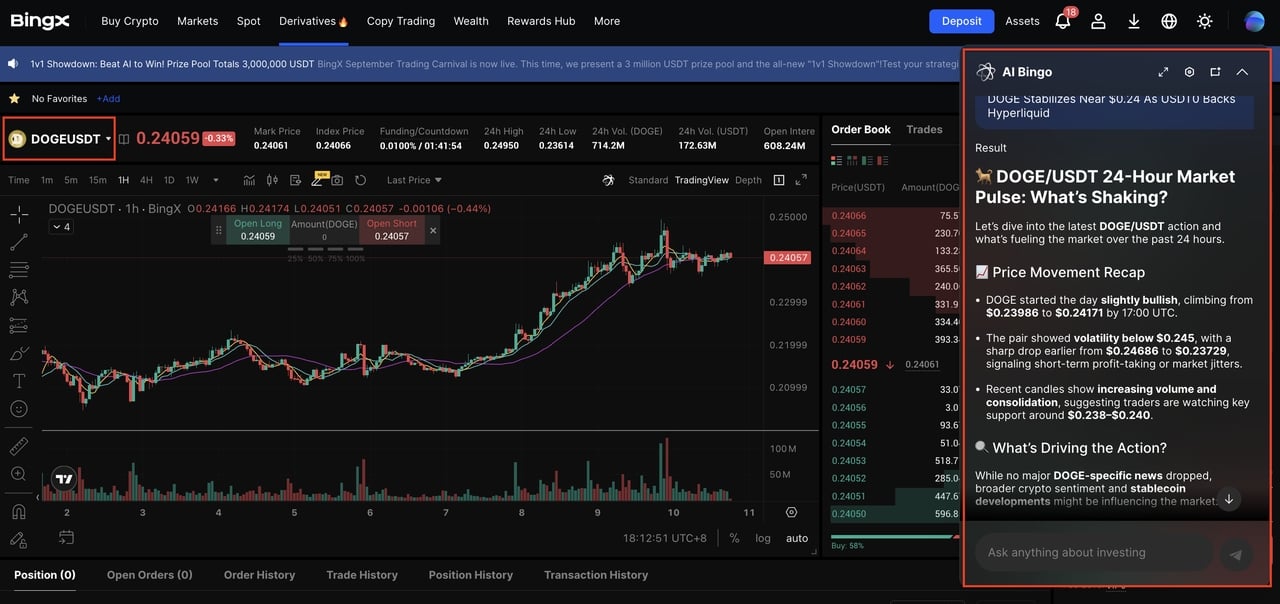The width and height of the screenshot is (1280, 604).
Task: Close the quick order widget X
Action: pyautogui.click(x=433, y=230)
